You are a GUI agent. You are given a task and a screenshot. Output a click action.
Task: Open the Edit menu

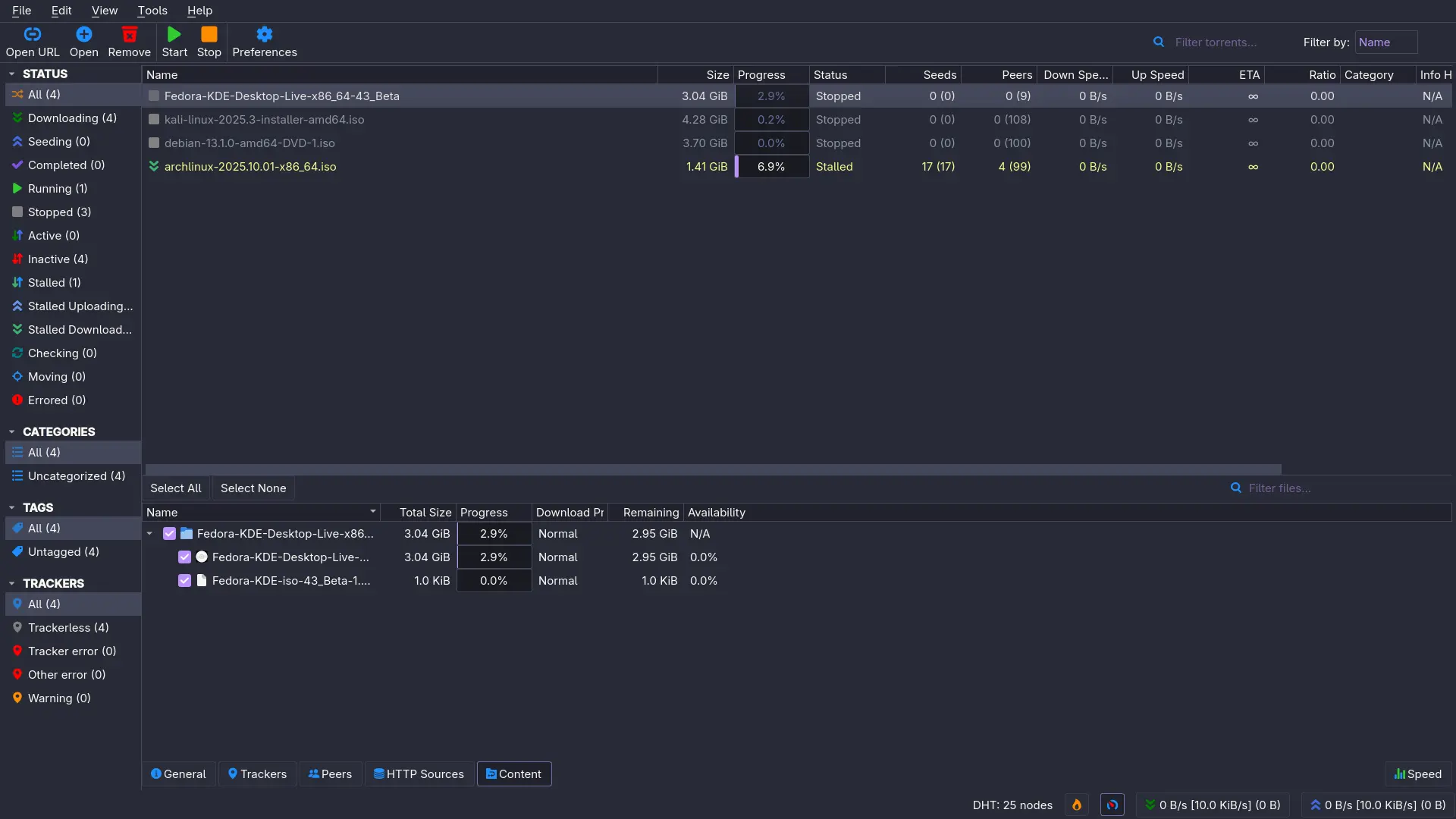click(x=61, y=11)
